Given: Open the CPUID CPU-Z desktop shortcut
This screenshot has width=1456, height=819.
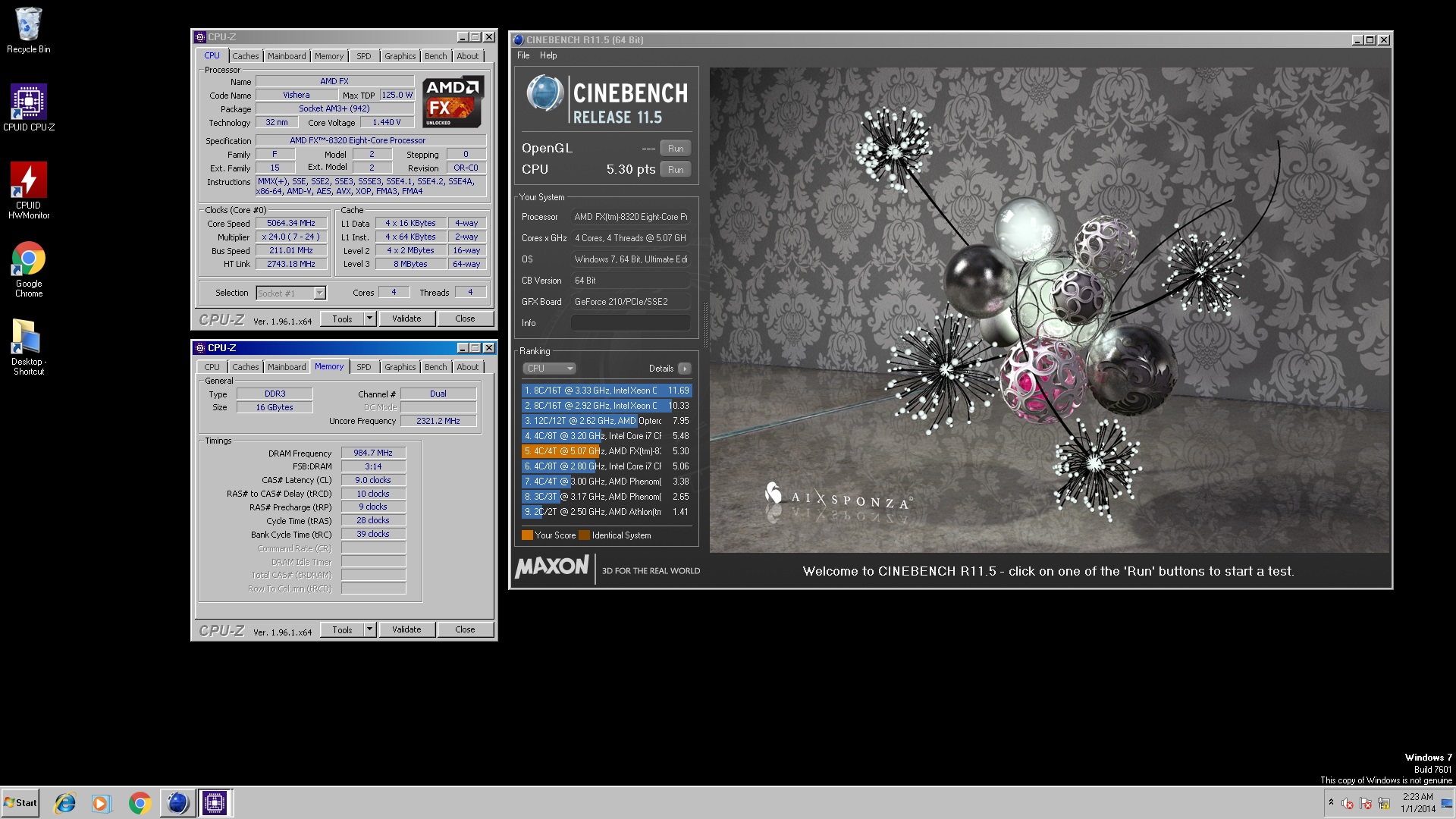Looking at the screenshot, I should (x=29, y=108).
